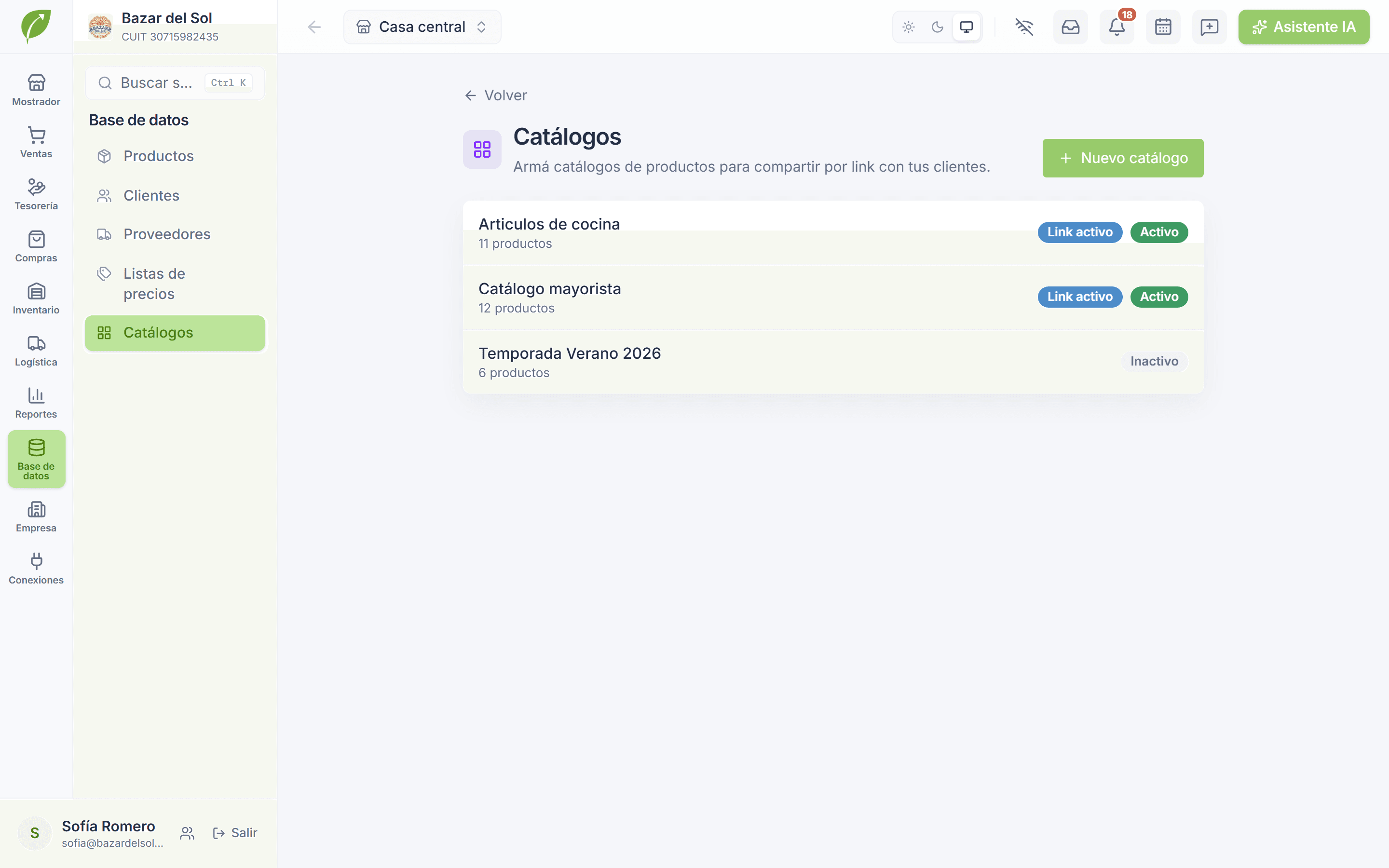Open the Logística section
Viewport: 1389px width, 868px height.
pyautogui.click(x=36, y=351)
